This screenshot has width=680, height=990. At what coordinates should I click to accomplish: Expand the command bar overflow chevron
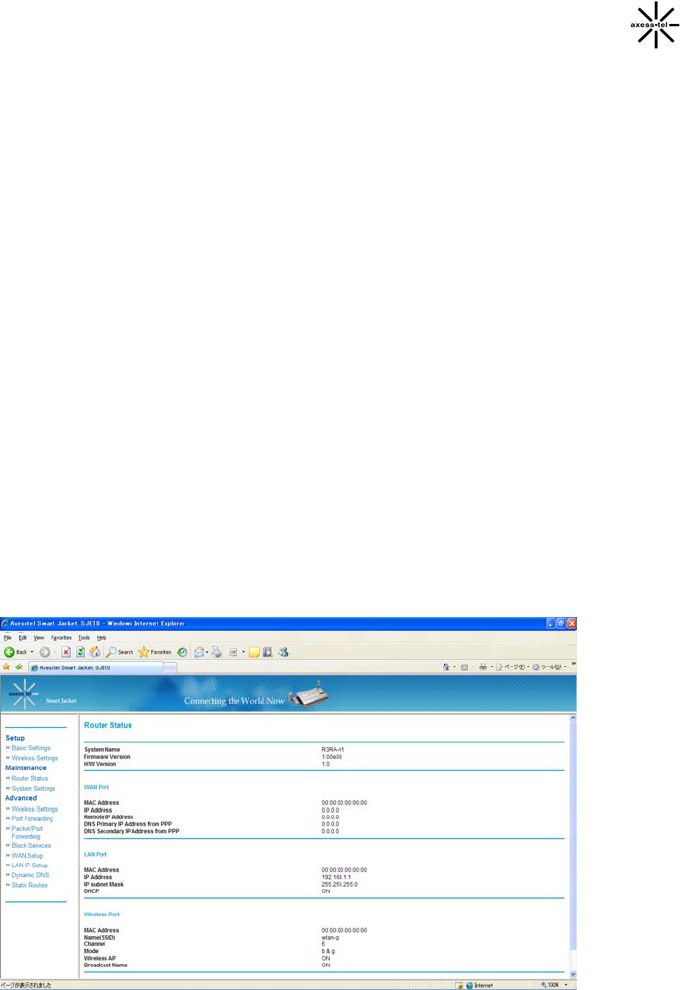click(573, 664)
